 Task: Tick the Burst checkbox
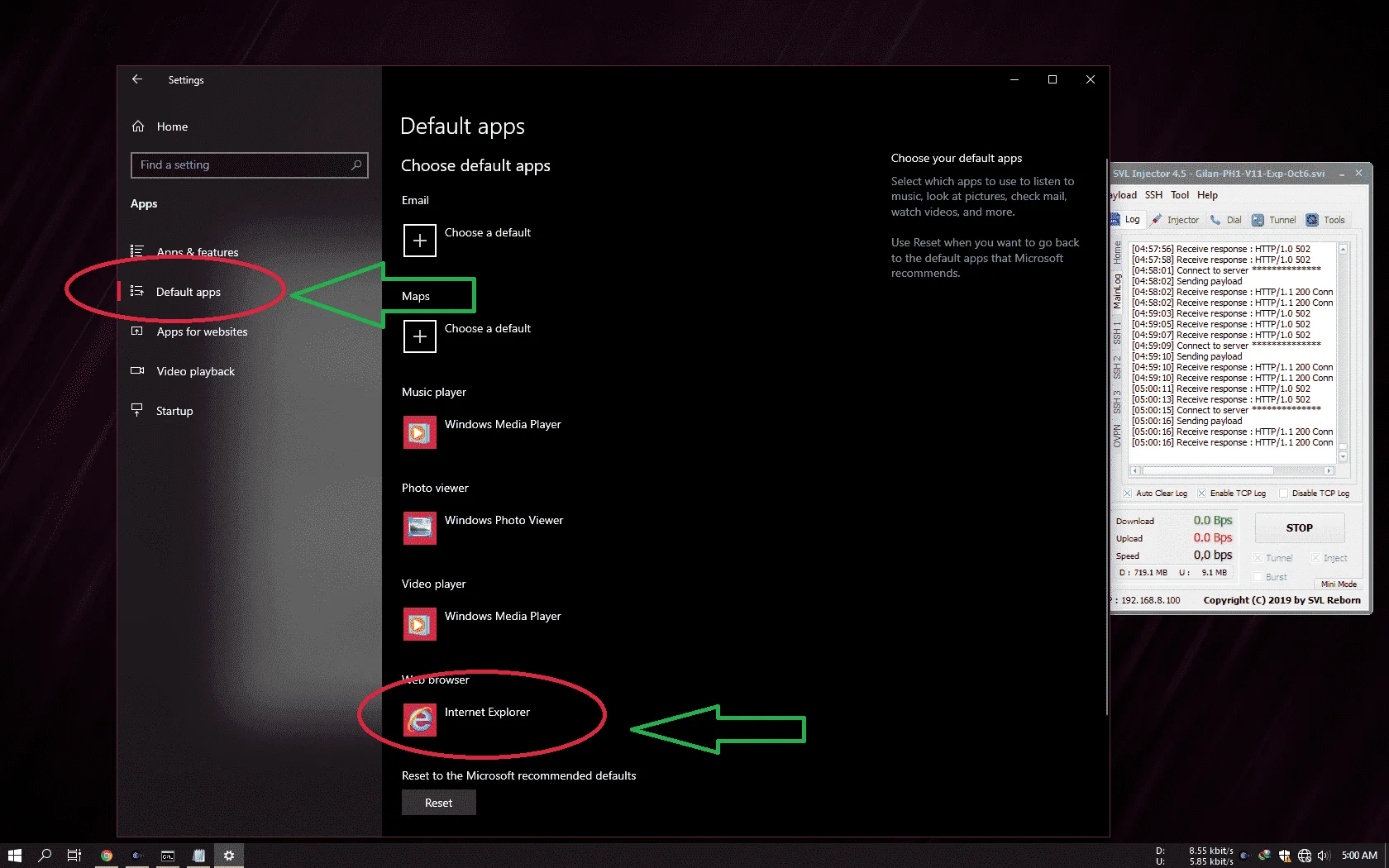[1258, 577]
